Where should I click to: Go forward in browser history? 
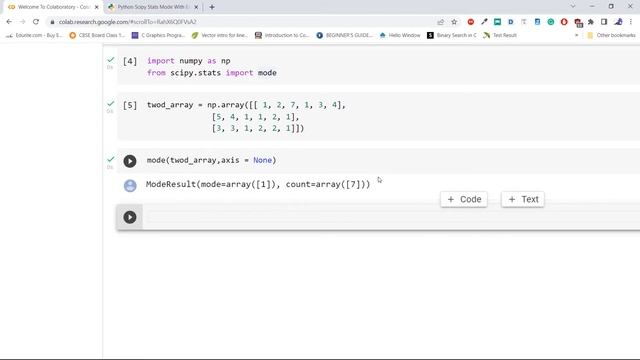click(x=22, y=22)
